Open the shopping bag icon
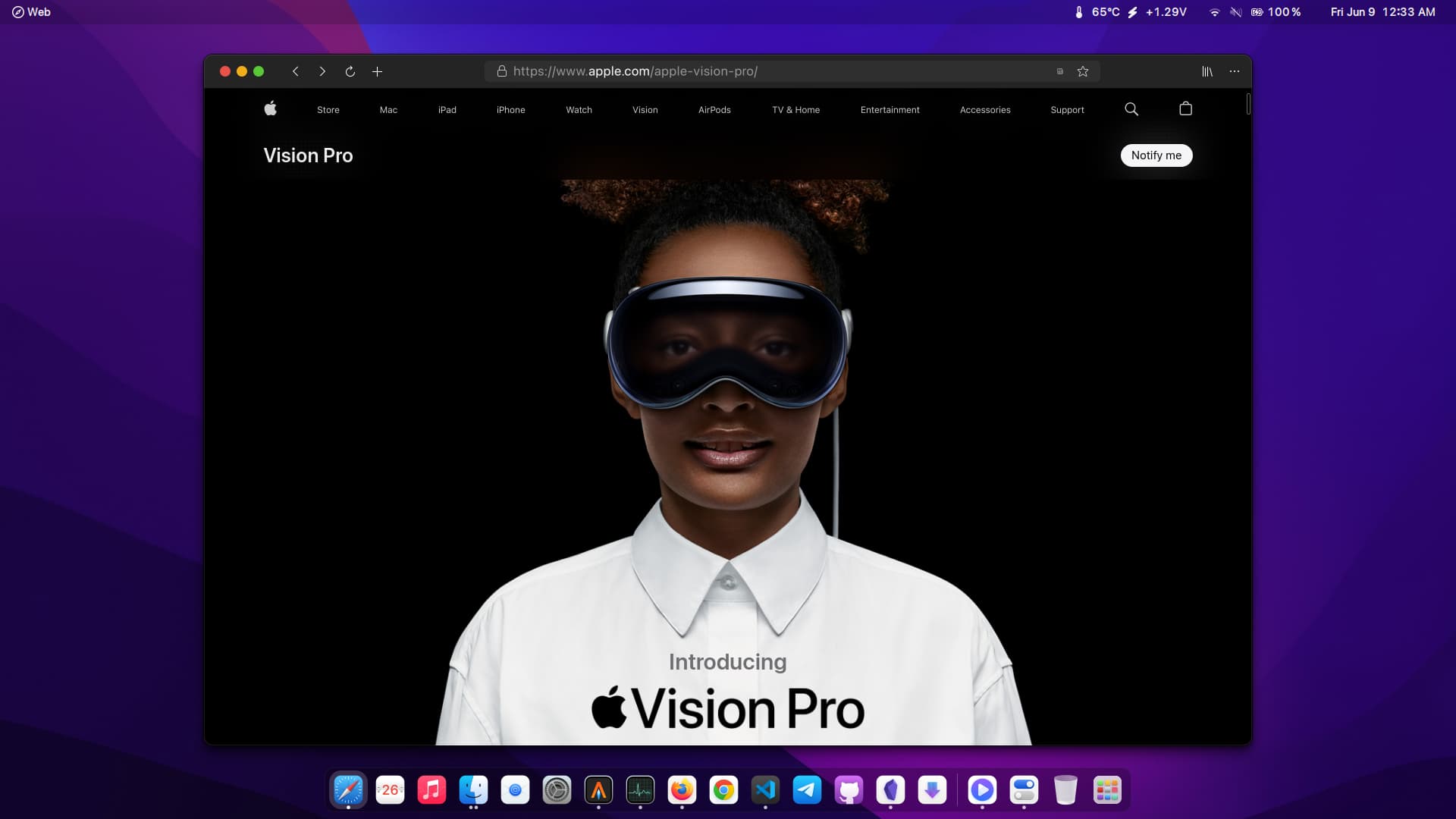The image size is (1456, 819). 1186,109
